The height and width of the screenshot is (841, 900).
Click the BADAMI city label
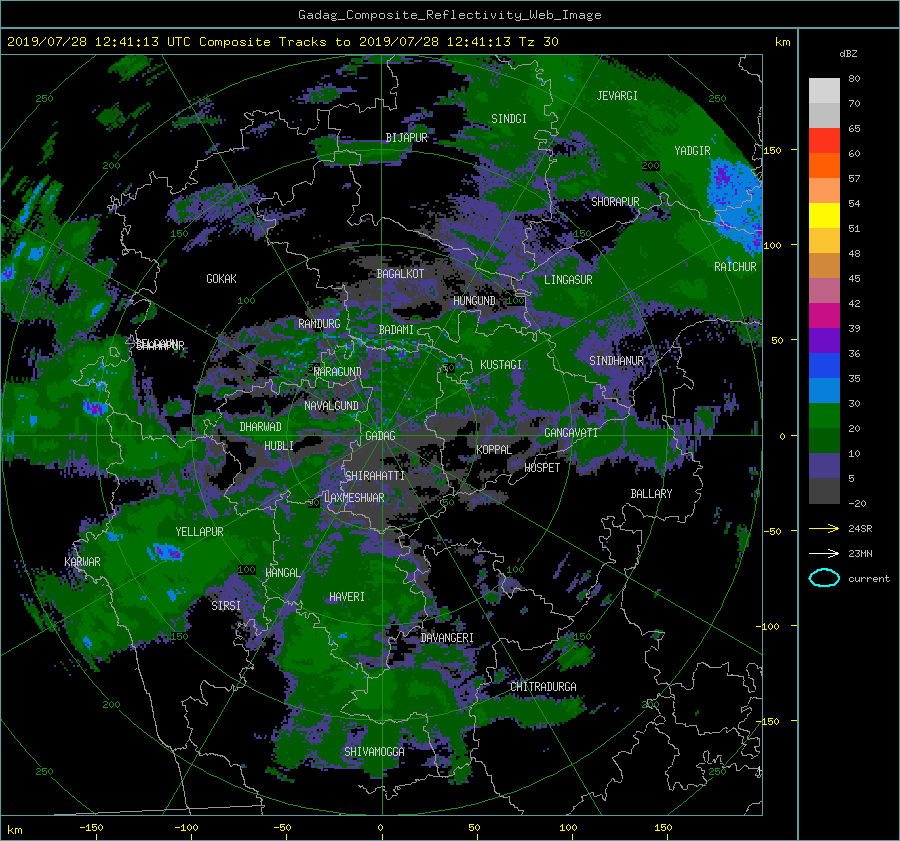396,330
